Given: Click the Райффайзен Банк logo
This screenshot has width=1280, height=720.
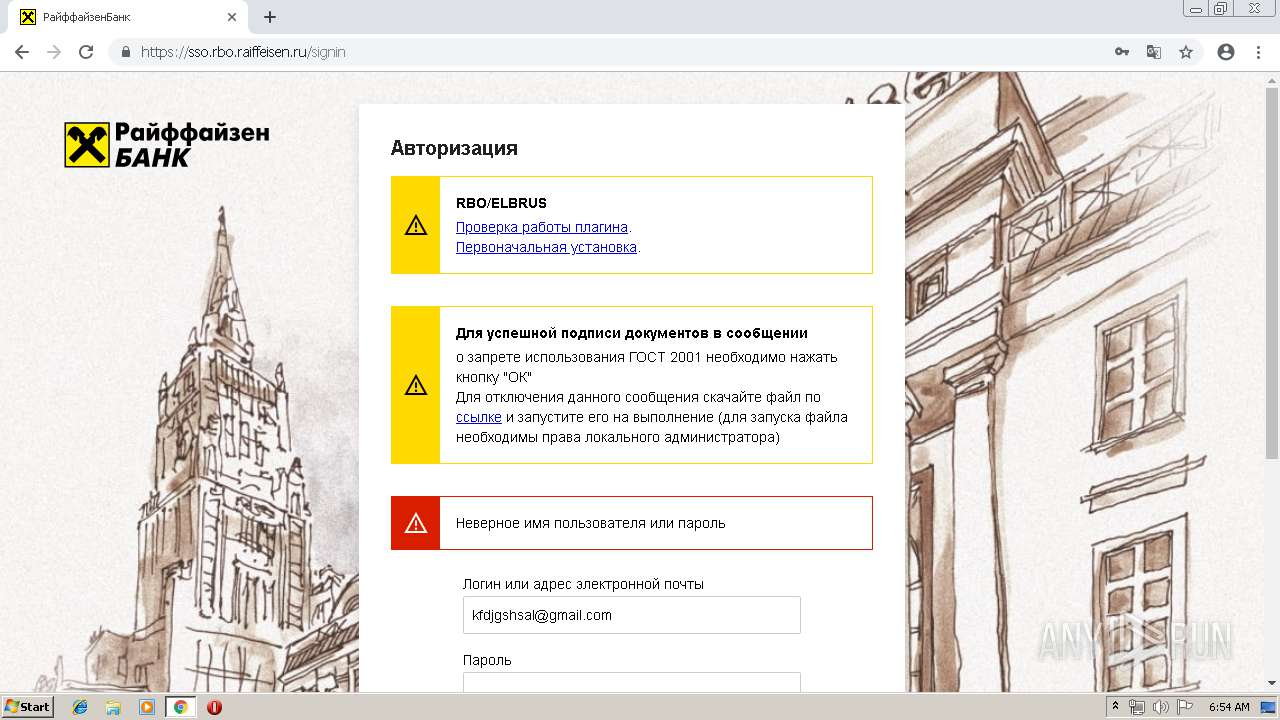Looking at the screenshot, I should coord(167,145).
